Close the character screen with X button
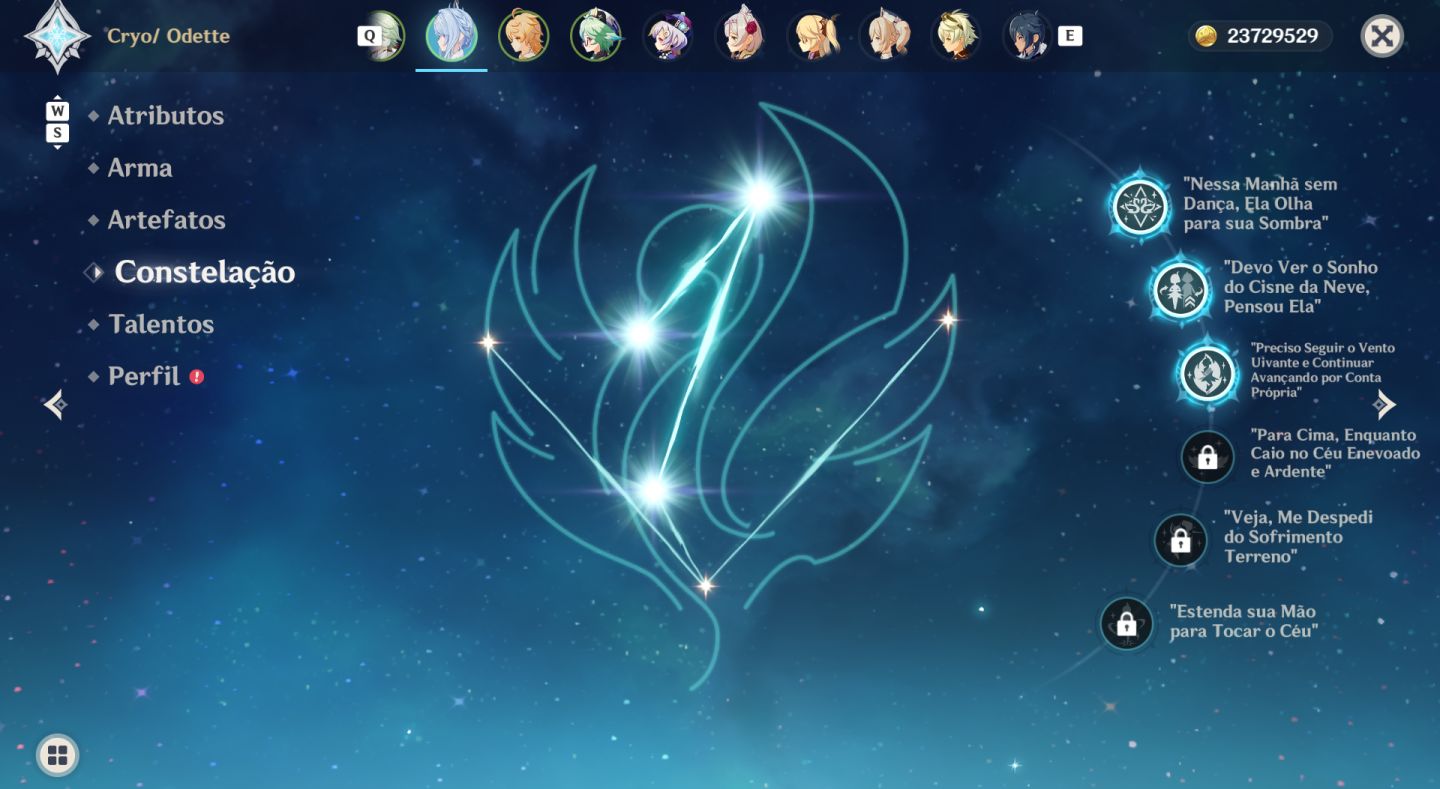The image size is (1440, 789). [x=1382, y=37]
